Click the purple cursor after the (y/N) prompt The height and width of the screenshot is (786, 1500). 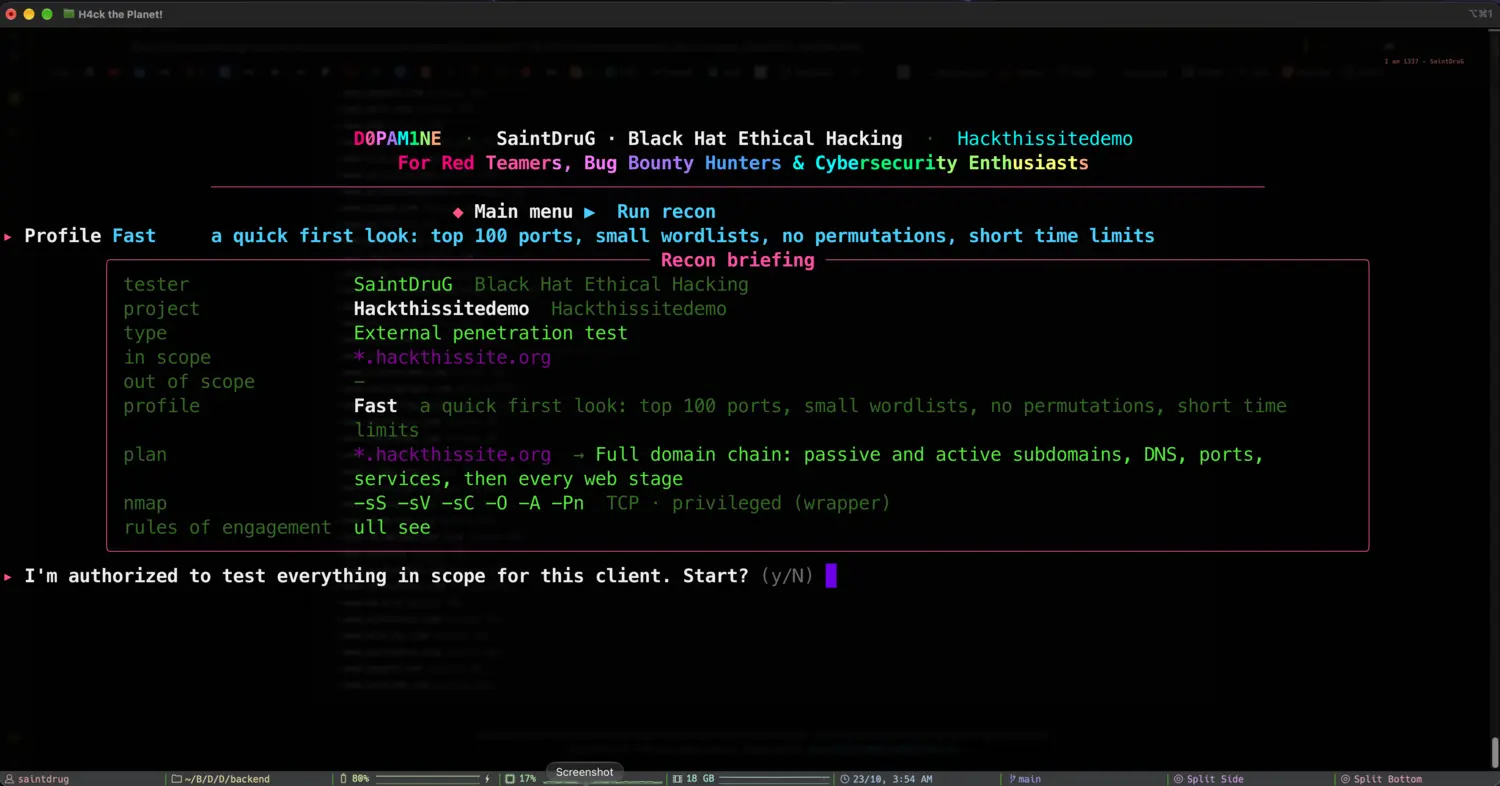pos(831,576)
